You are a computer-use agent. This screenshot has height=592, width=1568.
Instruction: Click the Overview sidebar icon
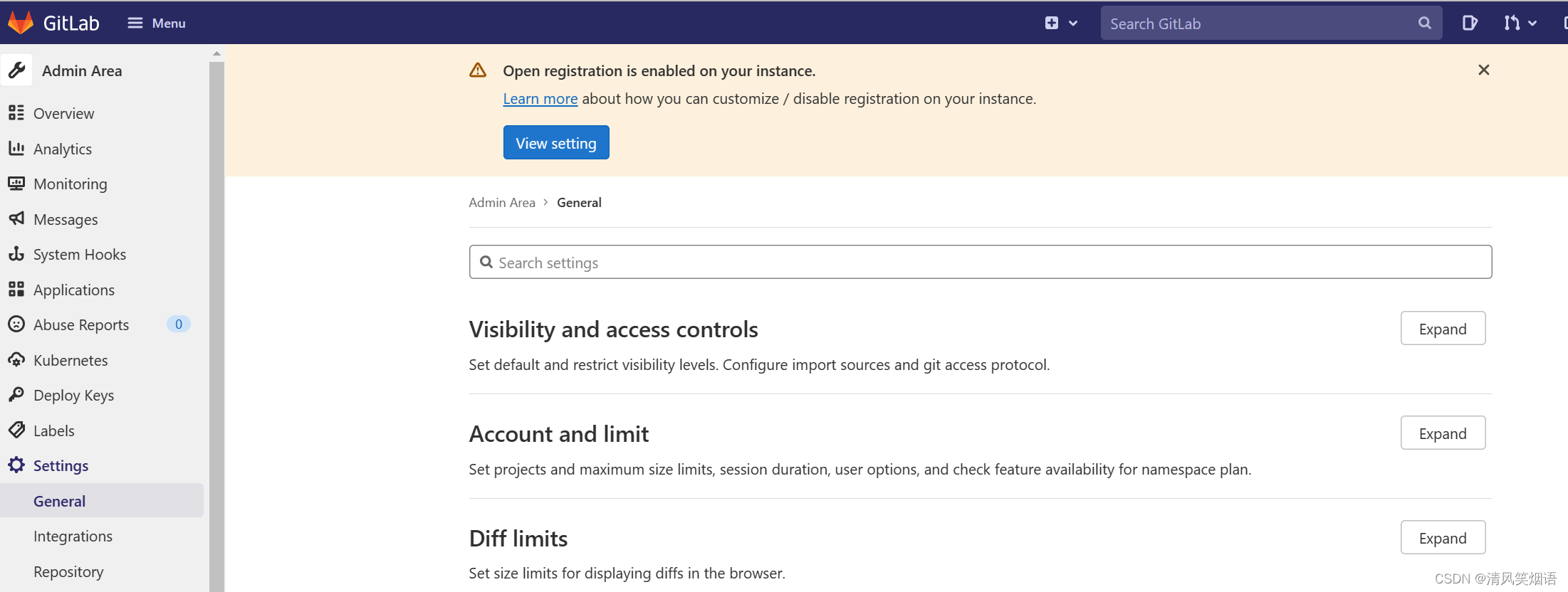pyautogui.click(x=16, y=113)
